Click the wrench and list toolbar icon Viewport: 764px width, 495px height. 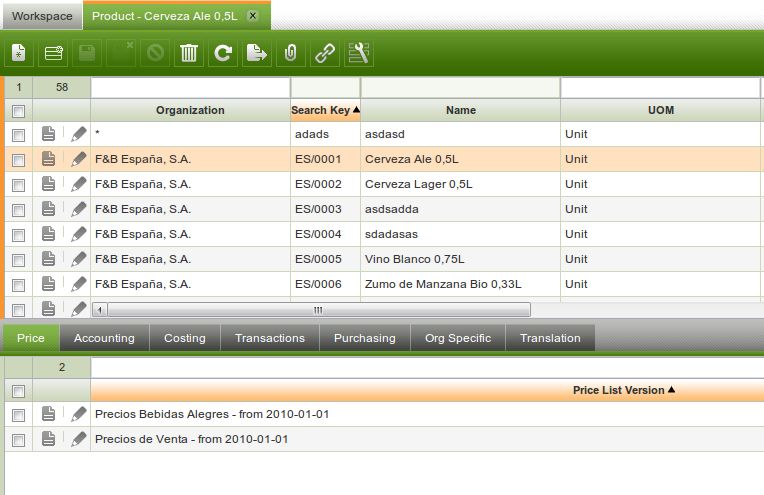(x=359, y=53)
